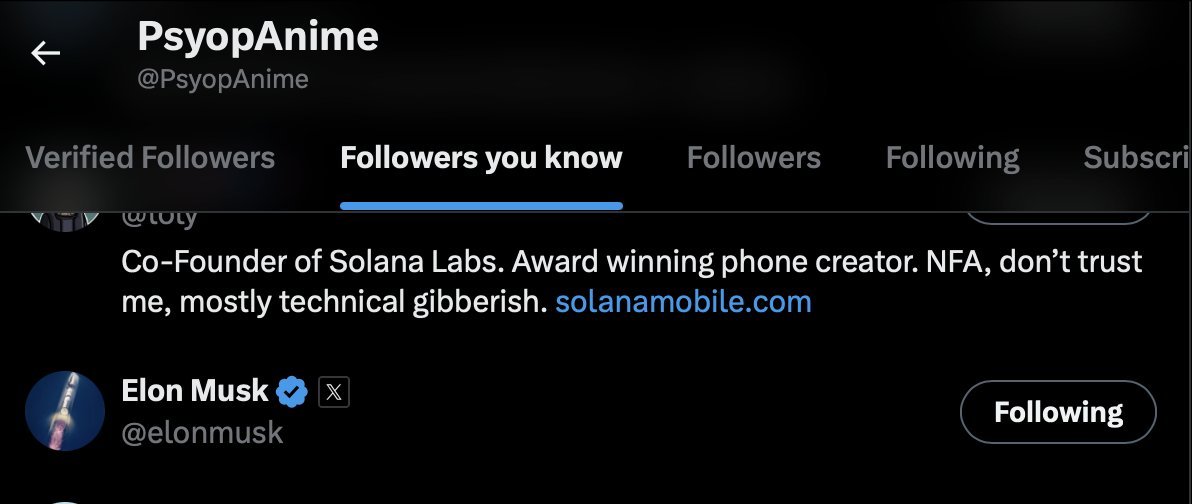
Task: Open the Followers tab
Action: click(754, 158)
